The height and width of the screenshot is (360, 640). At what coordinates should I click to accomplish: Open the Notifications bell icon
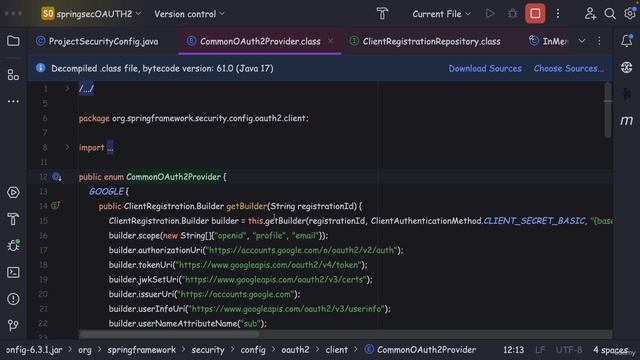point(627,40)
